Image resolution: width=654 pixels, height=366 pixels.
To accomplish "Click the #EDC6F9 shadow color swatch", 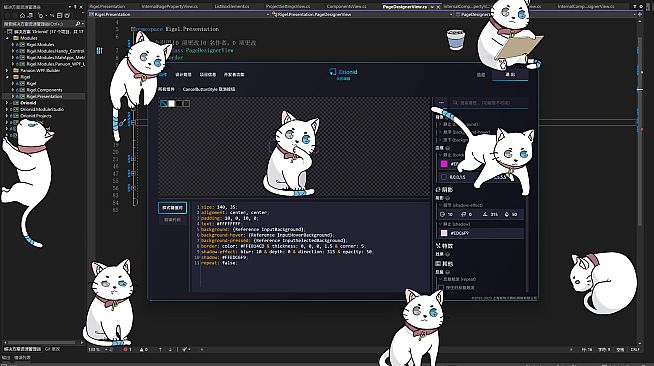I will [444, 233].
